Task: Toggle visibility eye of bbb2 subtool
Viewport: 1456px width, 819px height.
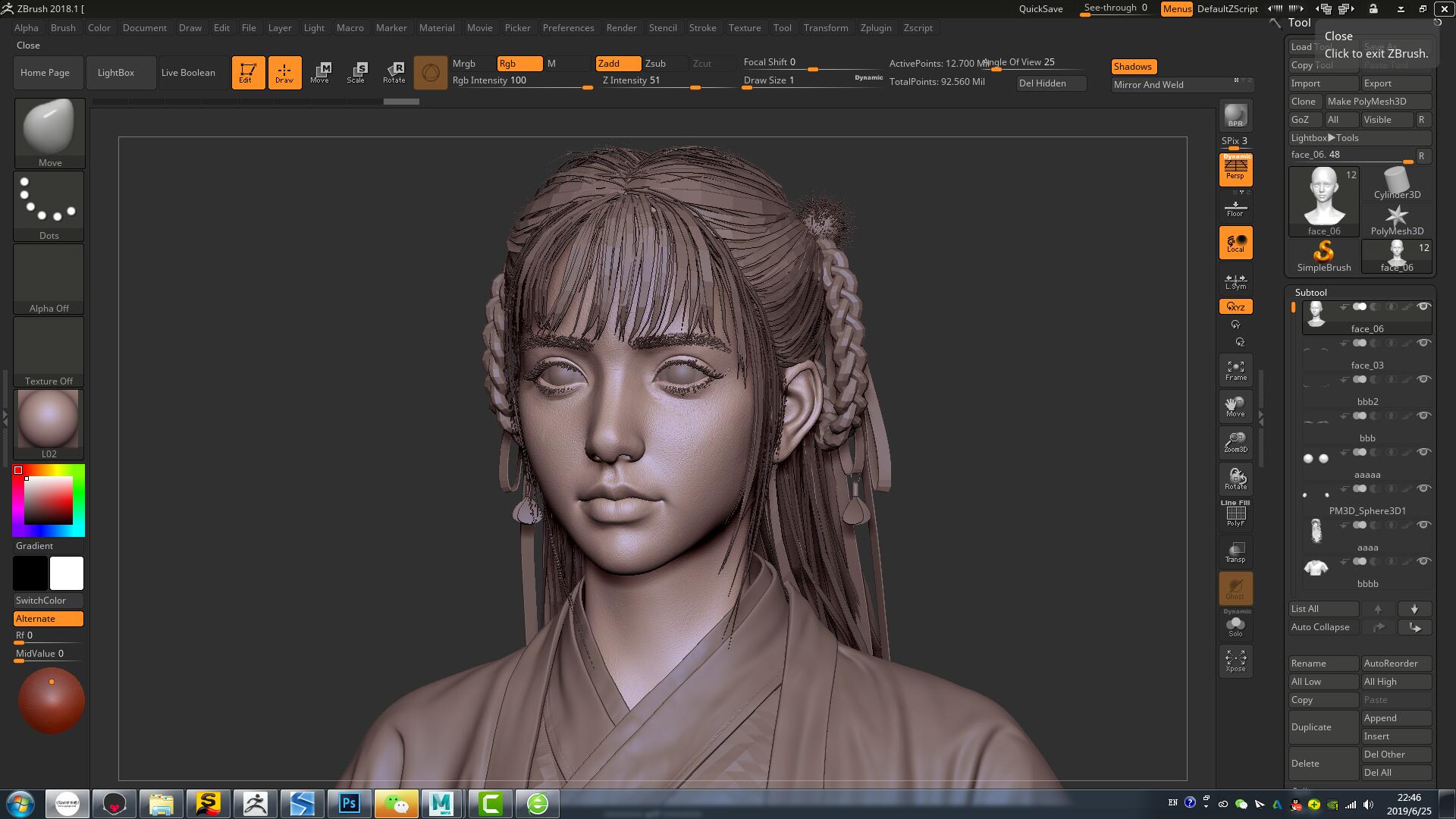Action: point(1423,379)
